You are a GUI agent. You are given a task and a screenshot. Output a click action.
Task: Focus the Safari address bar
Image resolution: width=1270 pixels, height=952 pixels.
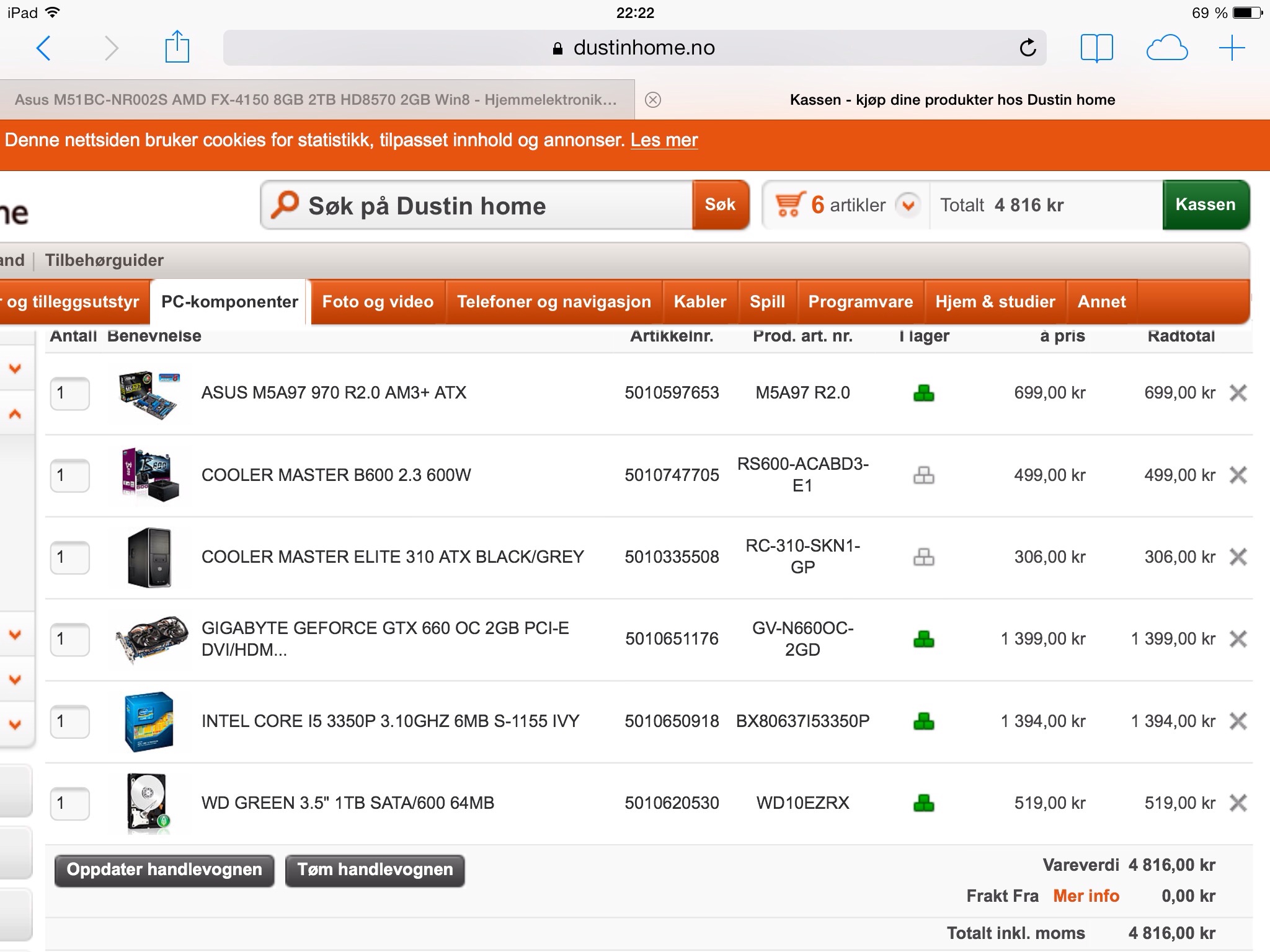tap(634, 48)
